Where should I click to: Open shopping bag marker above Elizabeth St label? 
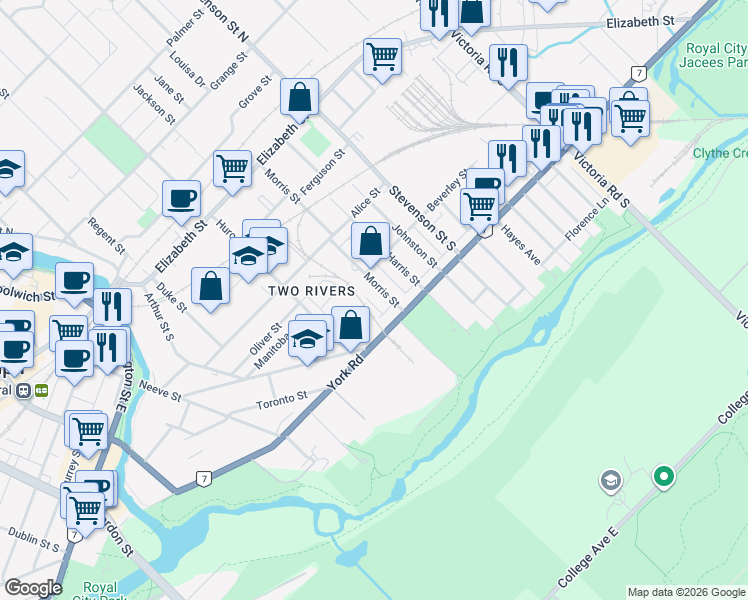299,99
